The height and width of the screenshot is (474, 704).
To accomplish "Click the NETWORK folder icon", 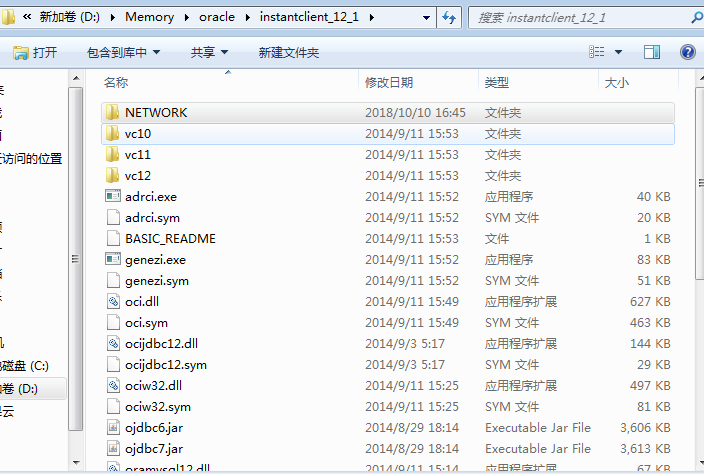I will 112,112.
